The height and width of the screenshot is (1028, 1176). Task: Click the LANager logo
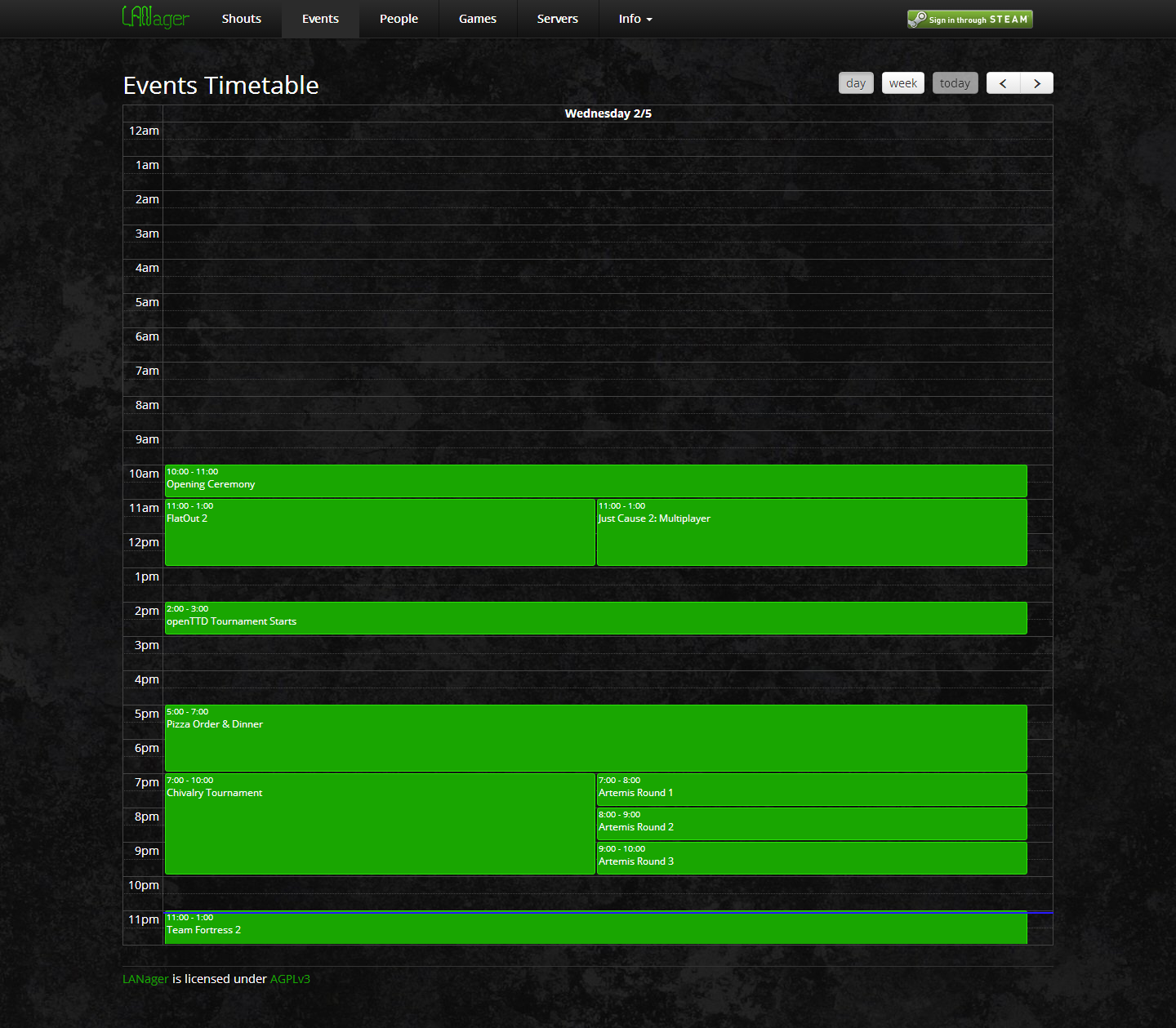click(155, 17)
